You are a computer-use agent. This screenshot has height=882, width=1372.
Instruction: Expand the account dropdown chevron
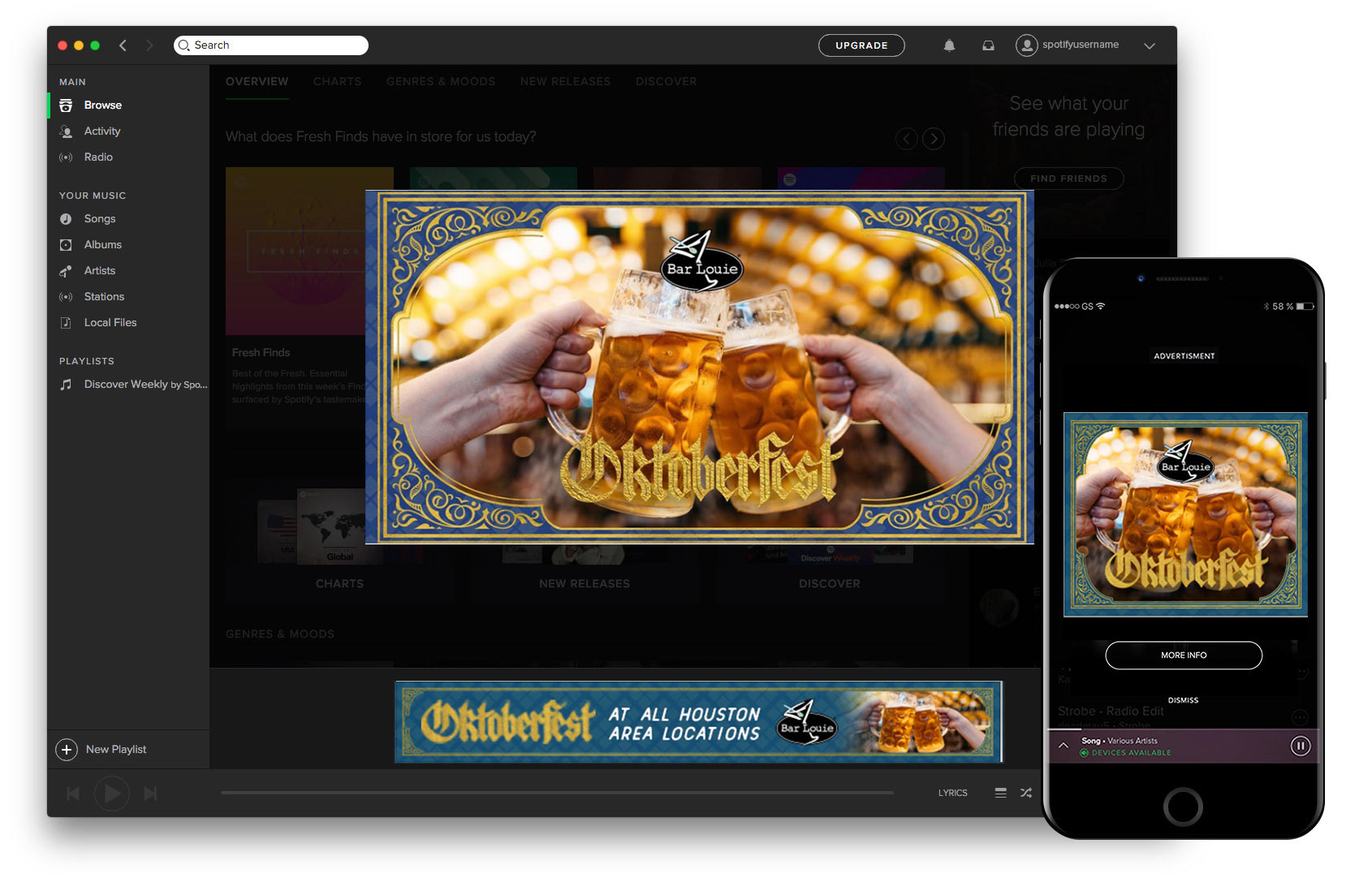click(1150, 46)
